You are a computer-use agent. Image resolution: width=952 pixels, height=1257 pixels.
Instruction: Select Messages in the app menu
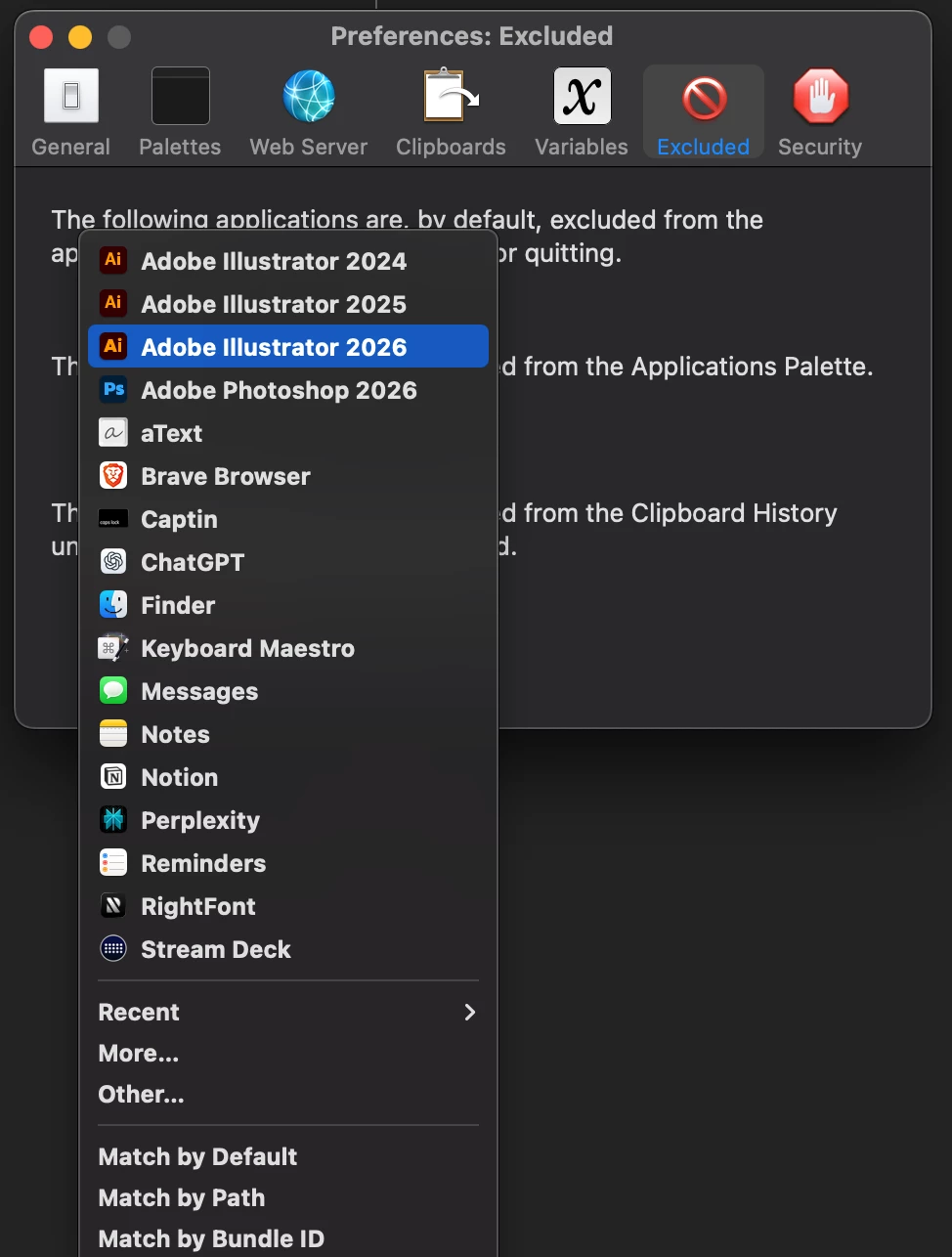pos(288,691)
